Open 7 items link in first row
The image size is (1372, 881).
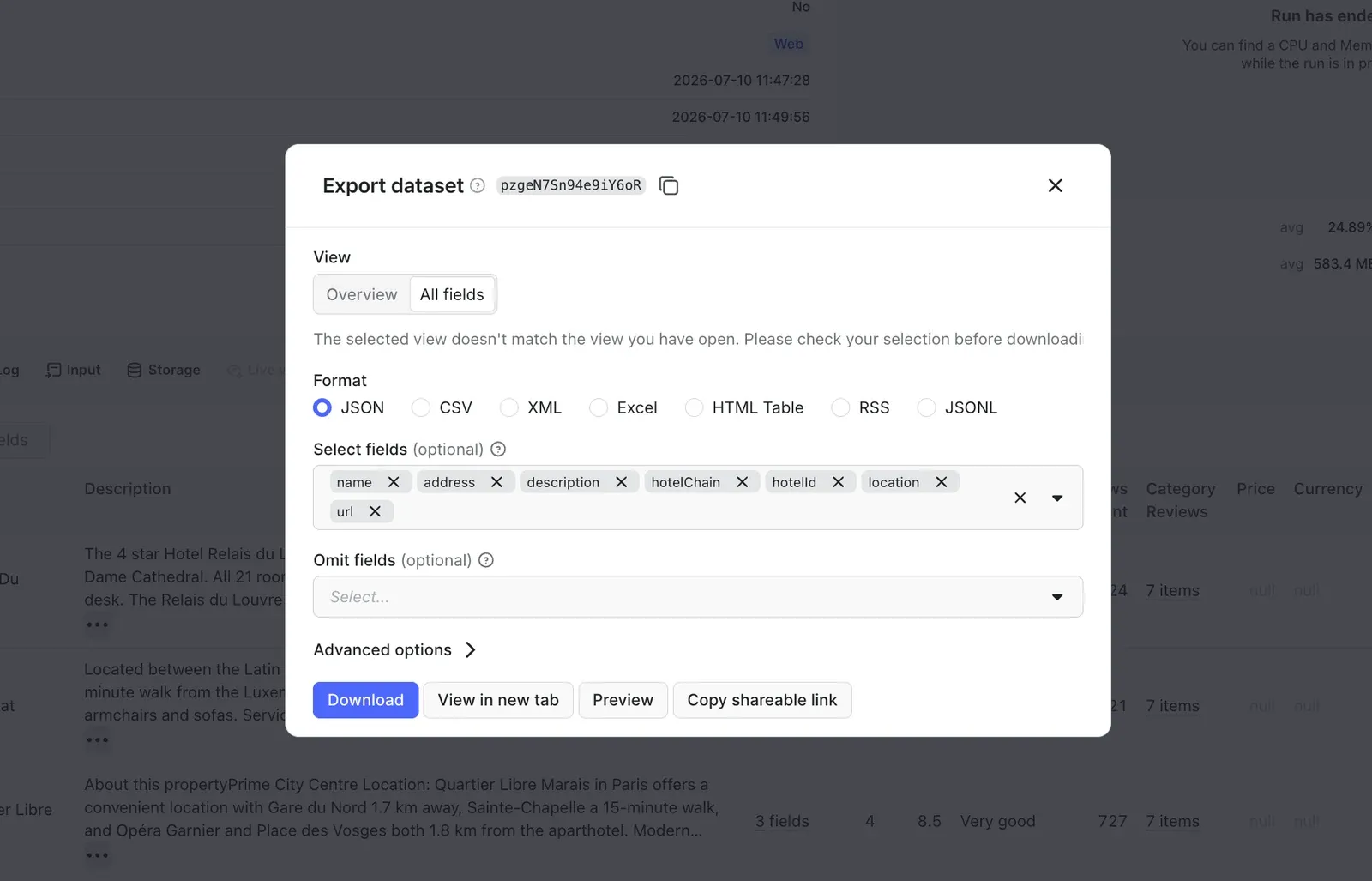point(1173,590)
